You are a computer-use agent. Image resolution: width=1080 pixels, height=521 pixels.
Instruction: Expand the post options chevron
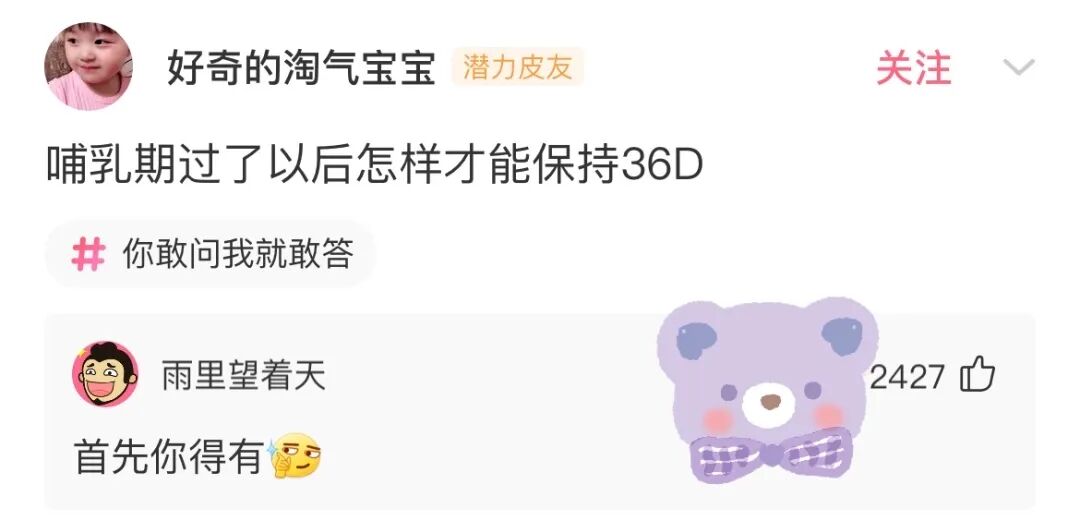[x=1019, y=68]
